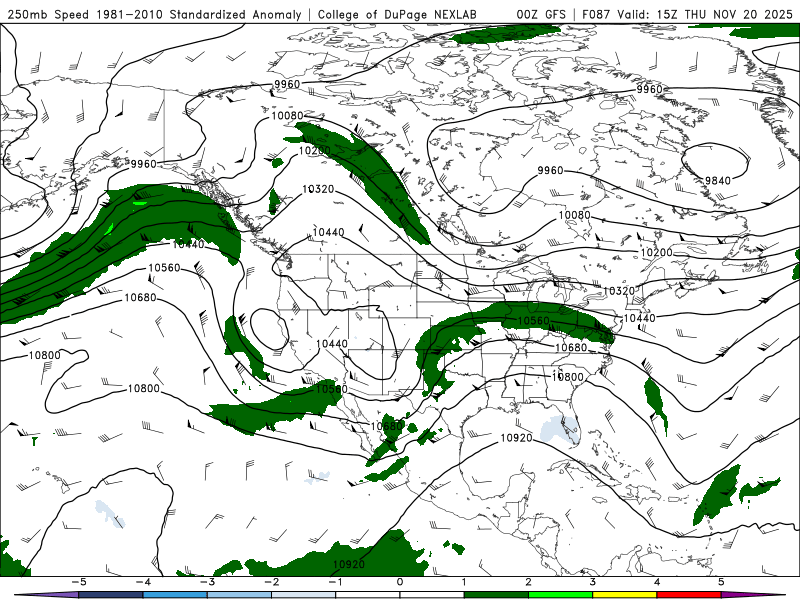
Task: Select the navy -5 to -4 colorbar segment
Action: click(111, 595)
